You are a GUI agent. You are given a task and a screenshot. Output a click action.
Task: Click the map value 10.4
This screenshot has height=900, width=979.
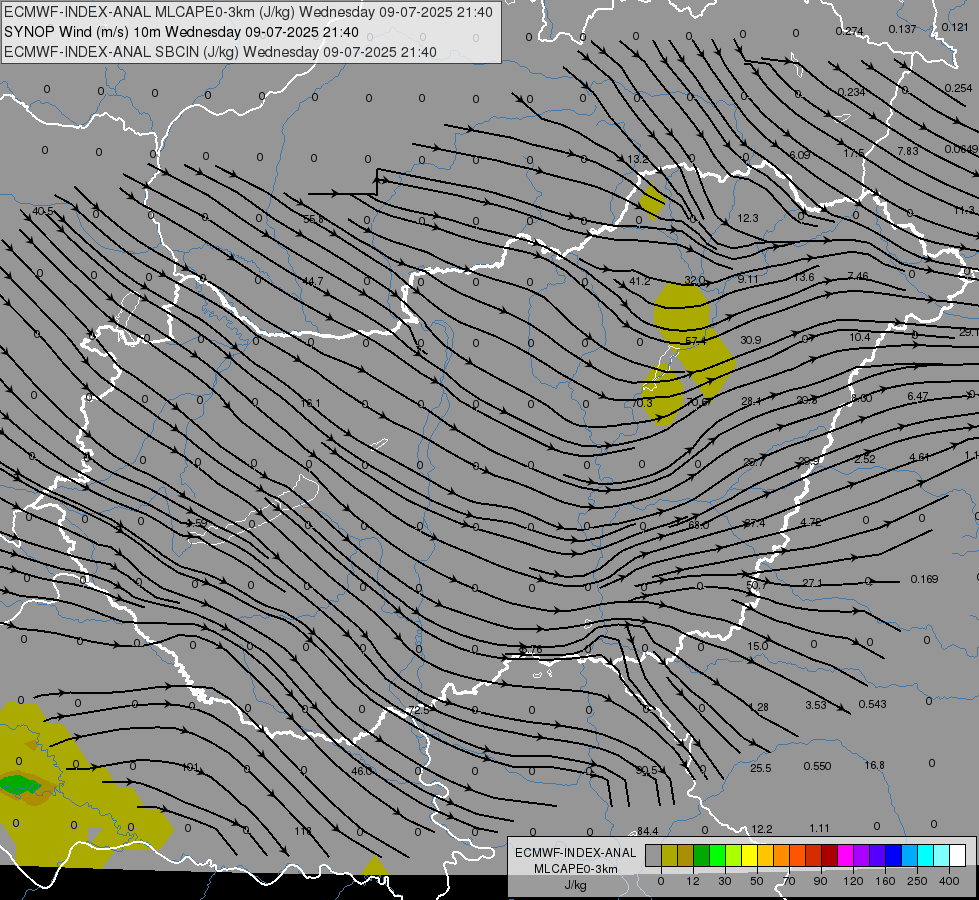[x=860, y=337]
